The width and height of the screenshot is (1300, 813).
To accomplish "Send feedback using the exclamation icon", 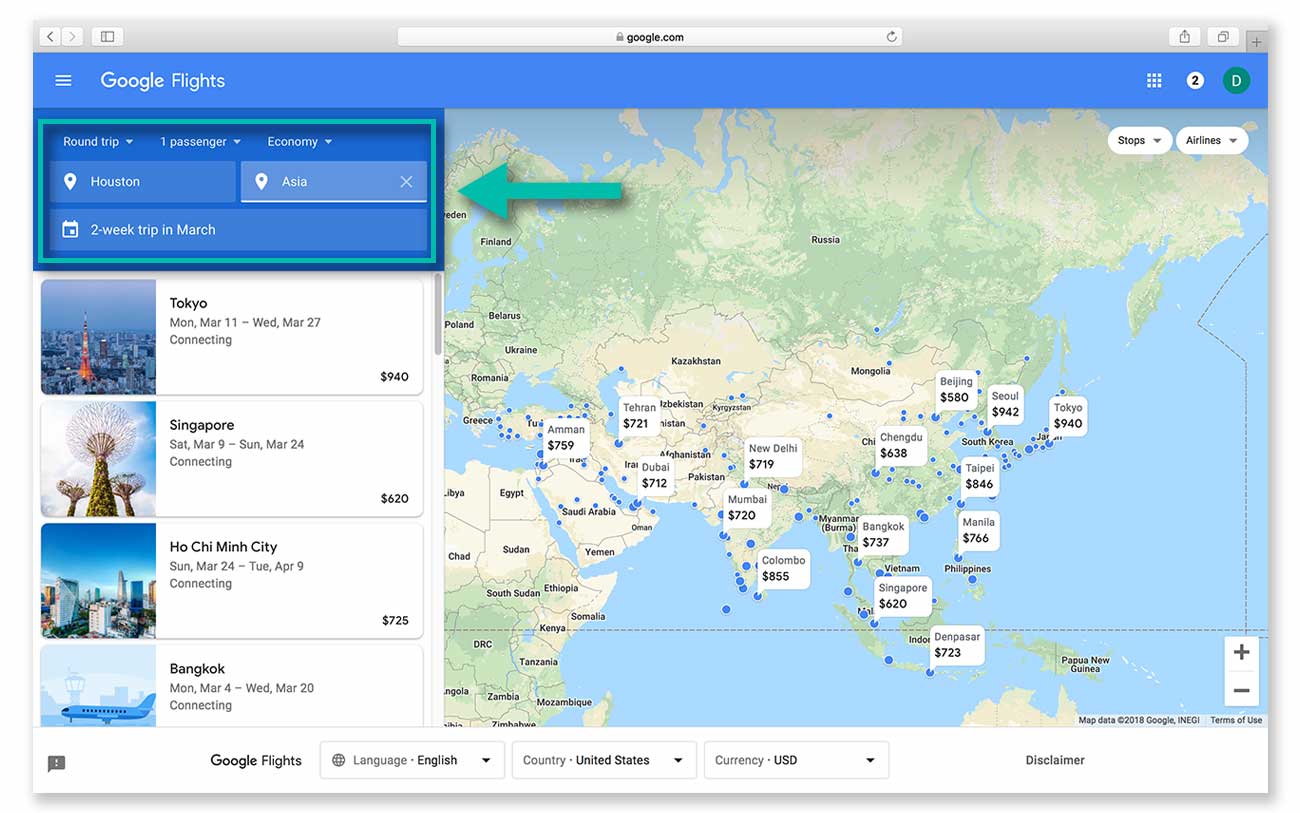I will [x=56, y=763].
